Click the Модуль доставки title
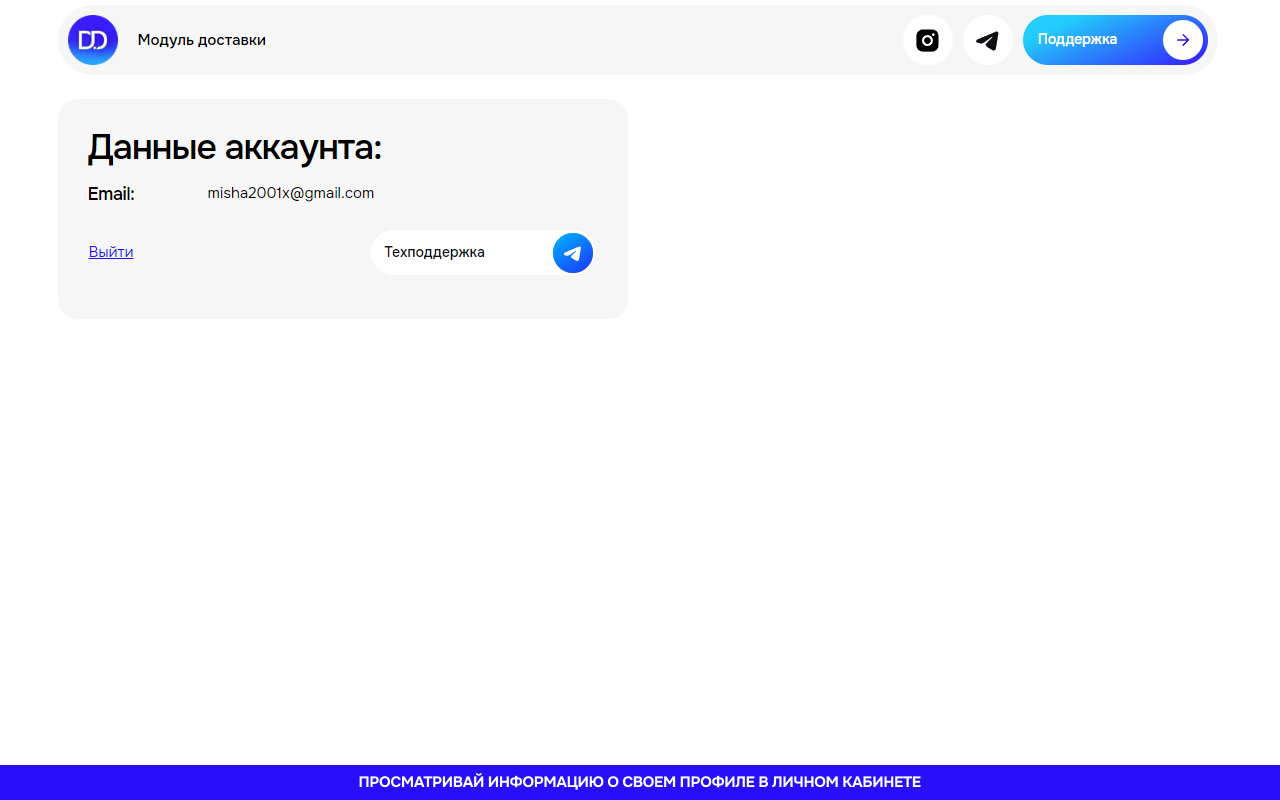 202,40
